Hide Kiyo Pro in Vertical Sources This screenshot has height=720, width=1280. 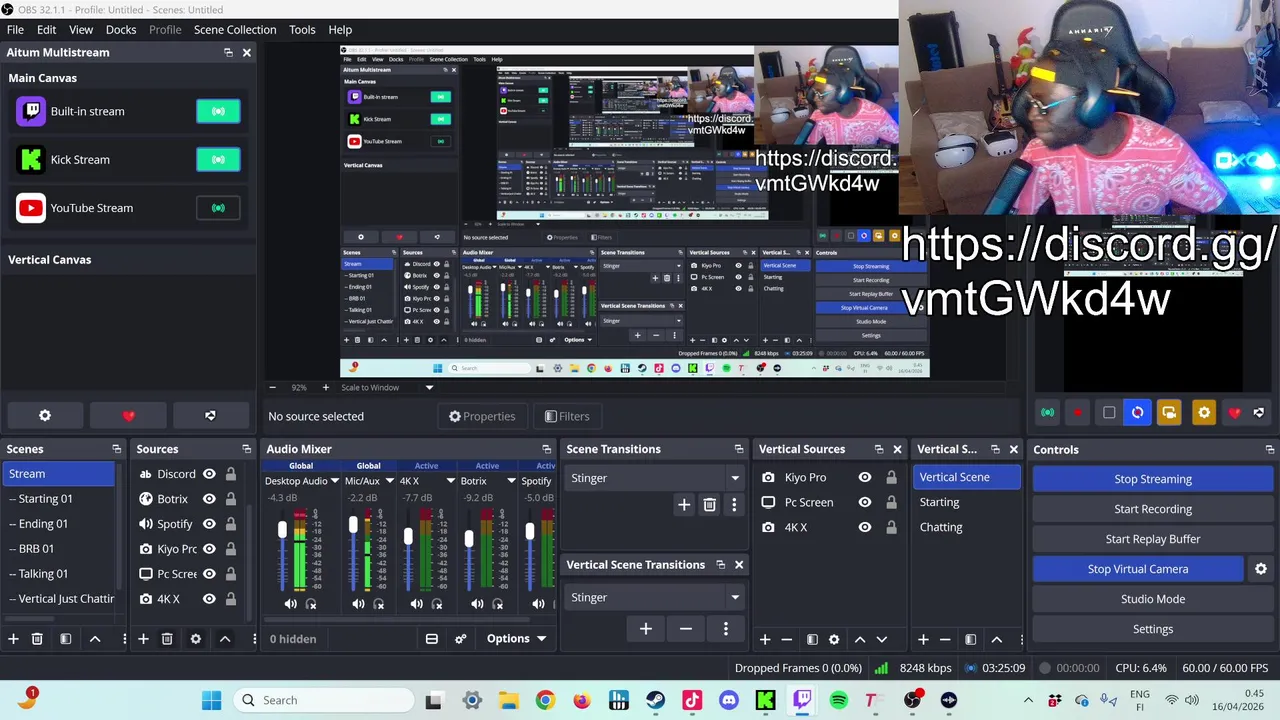point(865,478)
